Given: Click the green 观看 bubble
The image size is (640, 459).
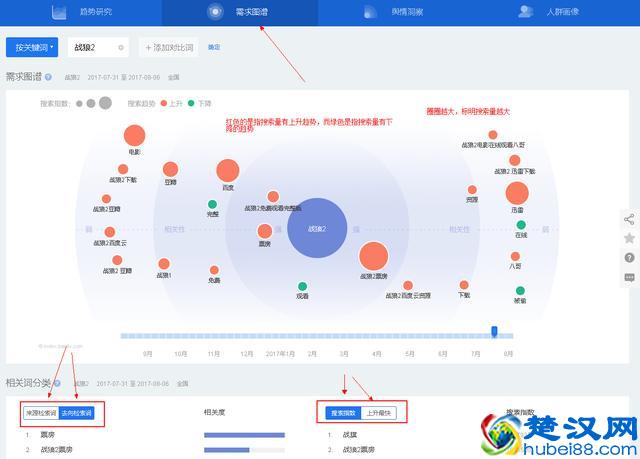Looking at the screenshot, I should 302,286.
